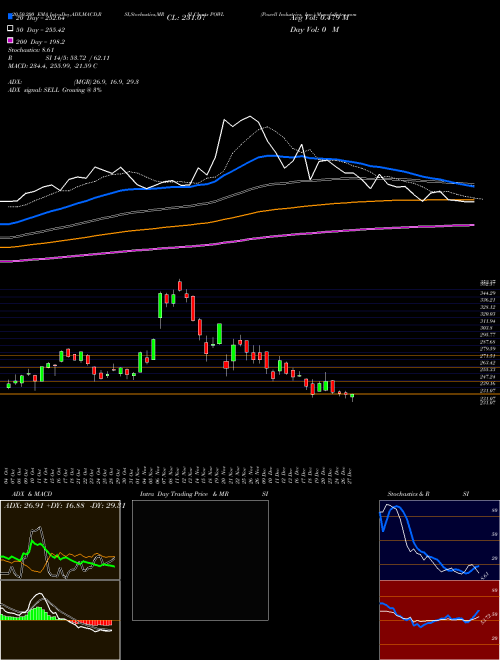Click the ADX indicator chart panel
Screen dimensions: 500x660
tap(60, 540)
